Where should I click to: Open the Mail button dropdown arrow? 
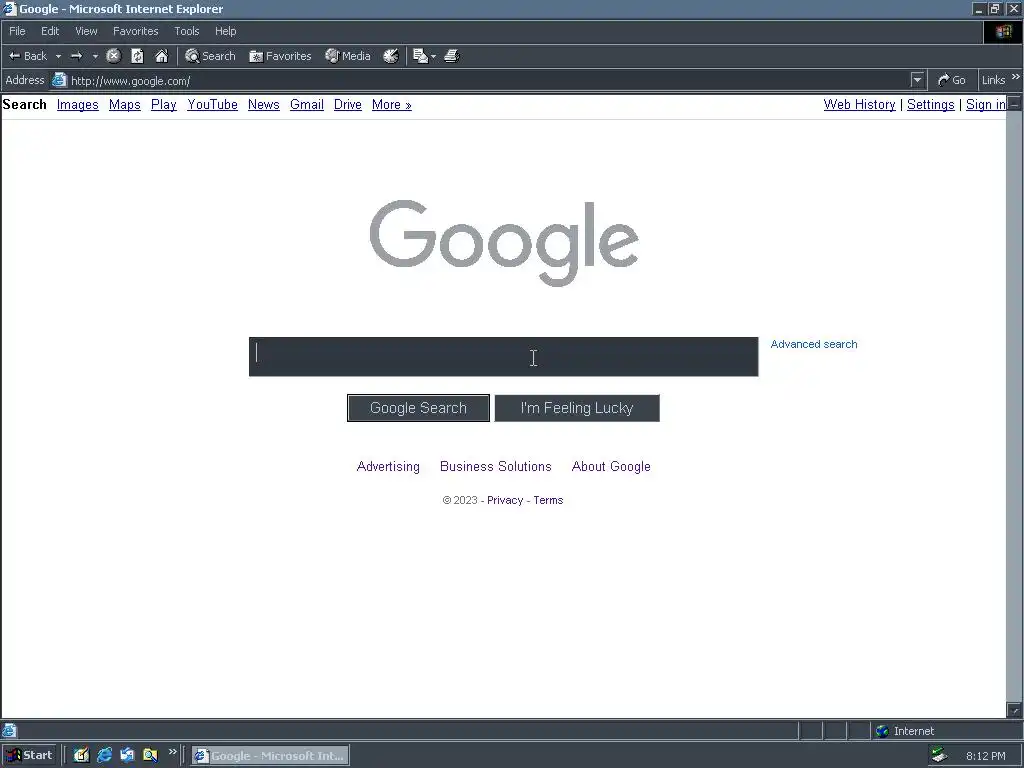pyautogui.click(x=434, y=56)
